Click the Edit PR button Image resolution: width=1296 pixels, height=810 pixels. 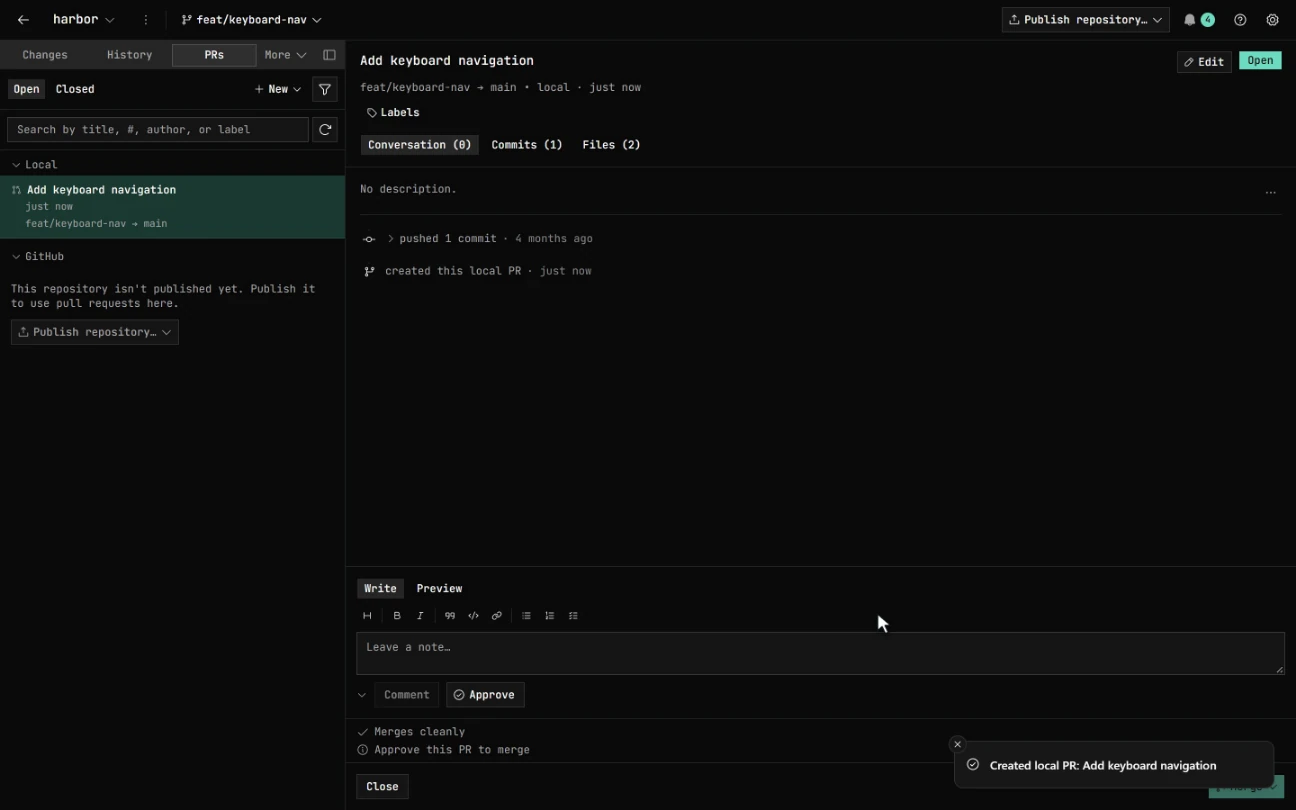point(1204,61)
